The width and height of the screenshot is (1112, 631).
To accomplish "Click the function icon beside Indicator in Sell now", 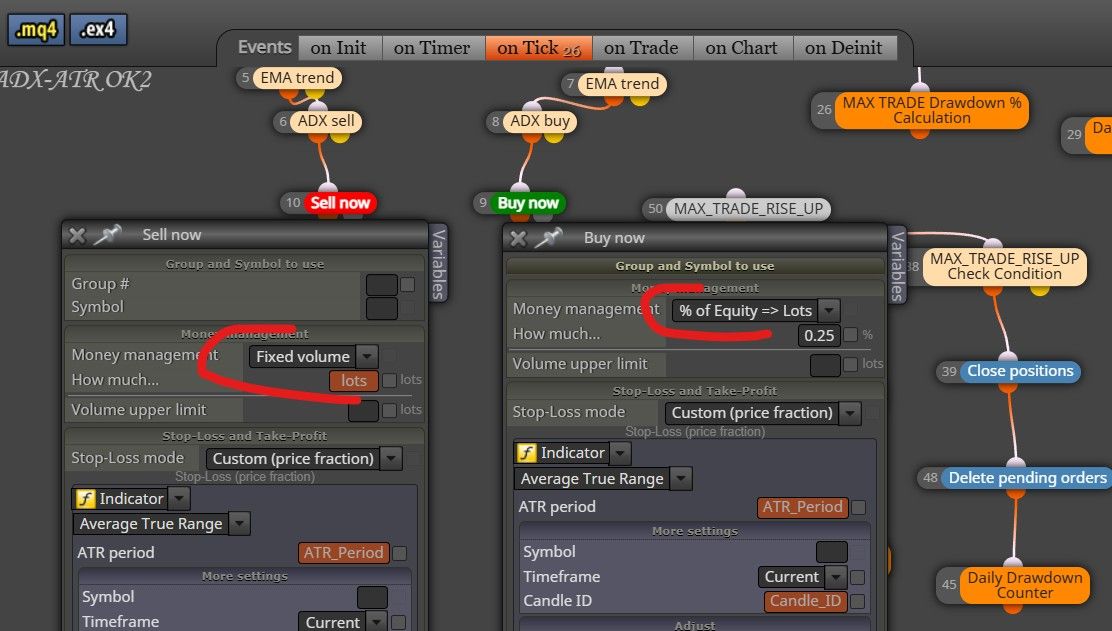I will point(85,499).
